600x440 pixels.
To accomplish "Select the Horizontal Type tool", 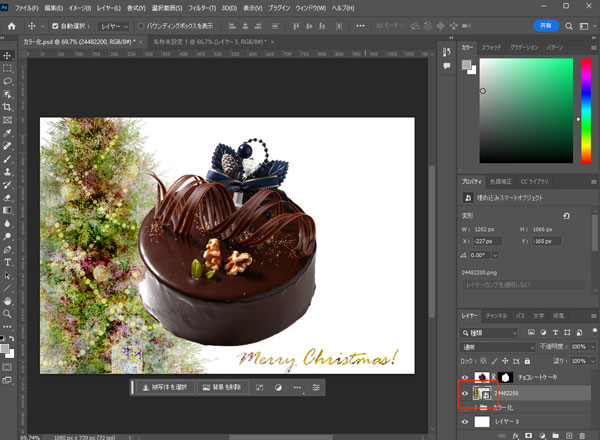I will [x=7, y=262].
